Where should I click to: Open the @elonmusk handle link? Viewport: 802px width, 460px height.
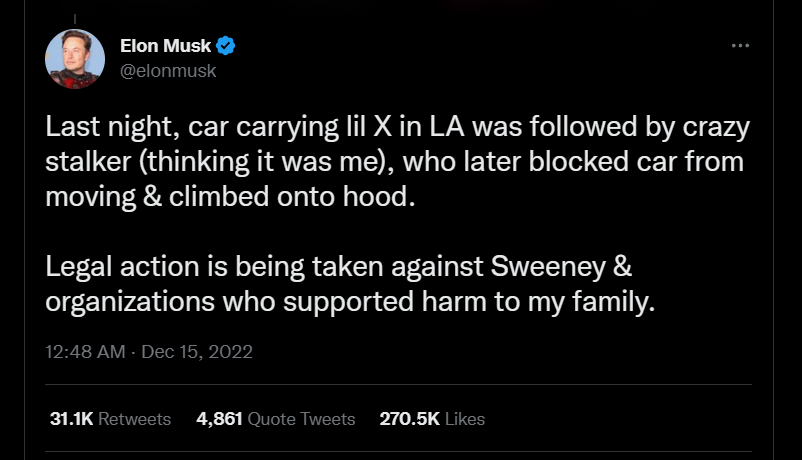coord(167,71)
